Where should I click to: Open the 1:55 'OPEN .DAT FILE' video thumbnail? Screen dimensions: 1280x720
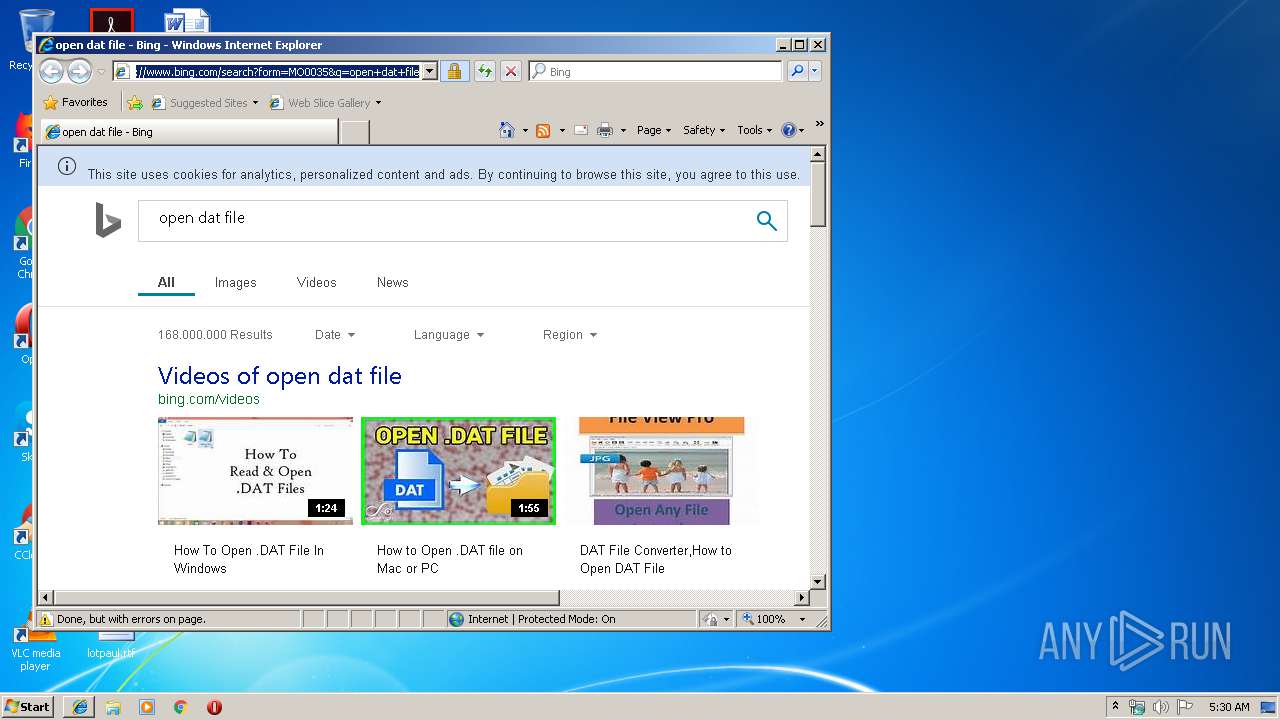pyautogui.click(x=458, y=471)
